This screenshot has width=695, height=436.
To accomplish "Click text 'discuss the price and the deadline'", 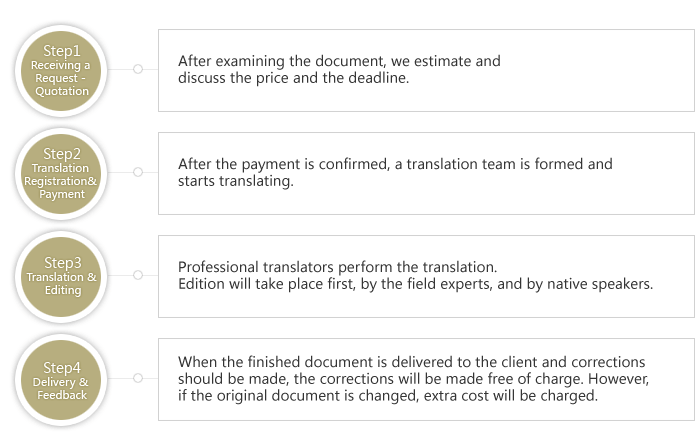I will click(x=292, y=78).
